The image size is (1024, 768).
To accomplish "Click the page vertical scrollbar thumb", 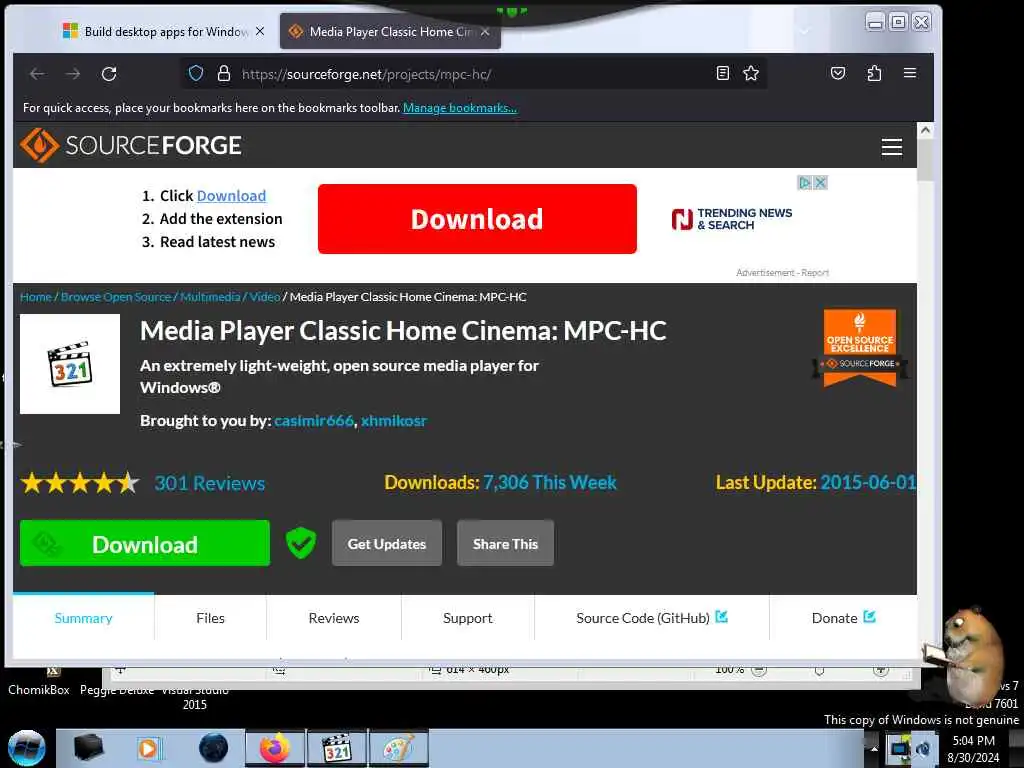I will click(925, 161).
